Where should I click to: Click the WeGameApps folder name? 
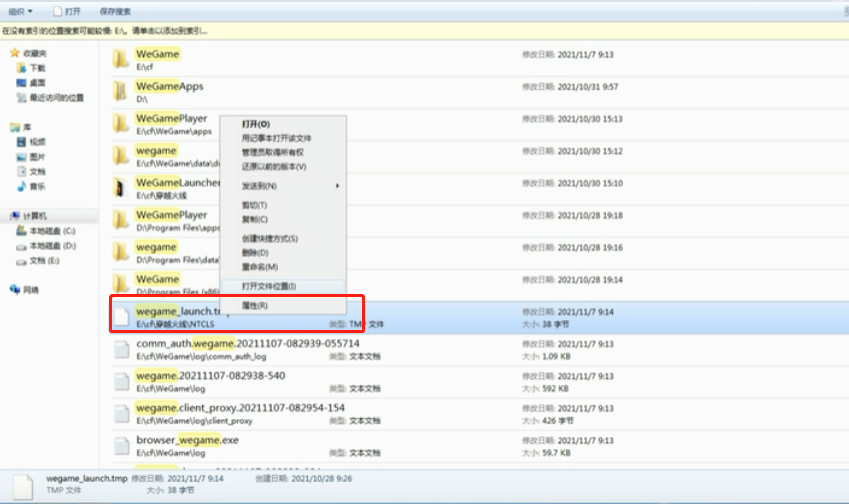[169, 86]
